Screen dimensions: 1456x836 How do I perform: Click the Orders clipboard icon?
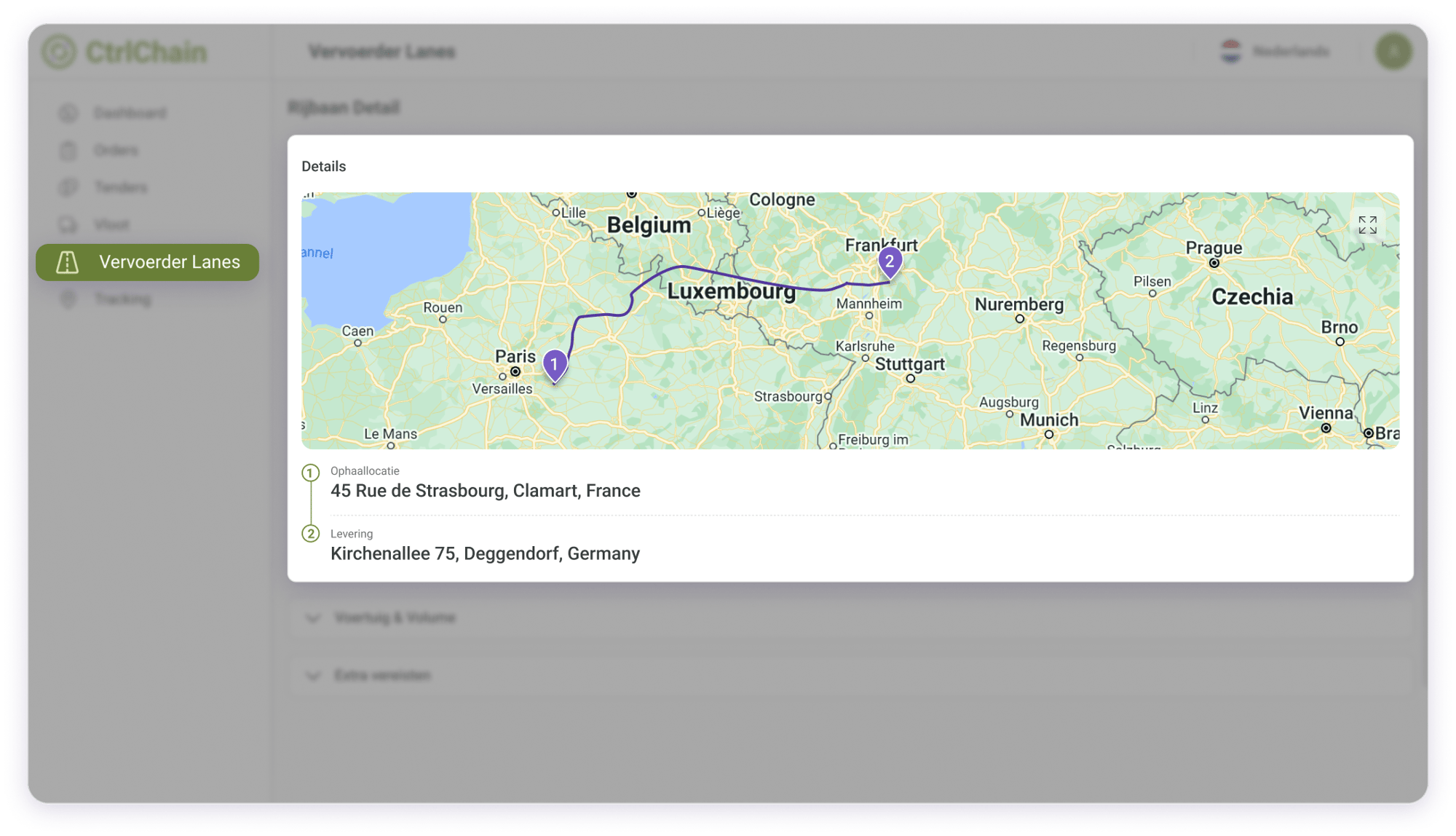68,150
